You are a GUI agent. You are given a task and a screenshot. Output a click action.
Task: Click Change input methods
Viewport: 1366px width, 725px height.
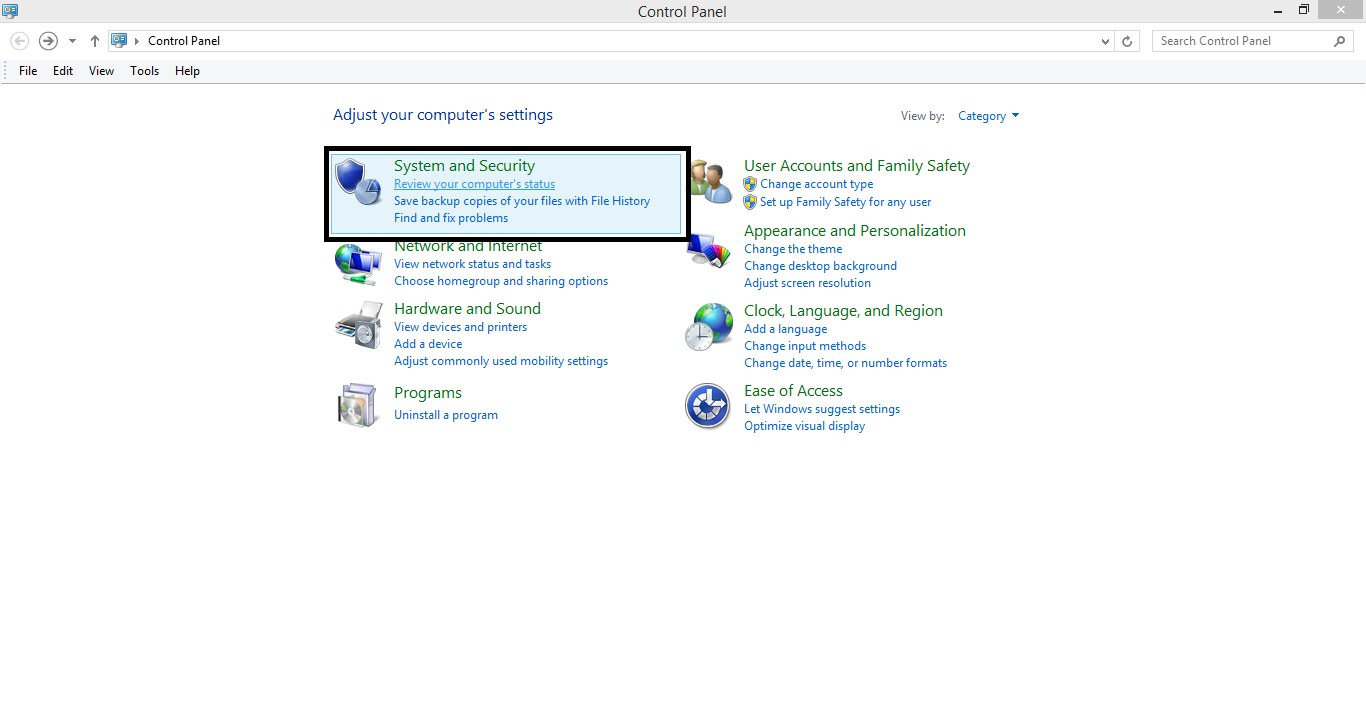point(805,346)
